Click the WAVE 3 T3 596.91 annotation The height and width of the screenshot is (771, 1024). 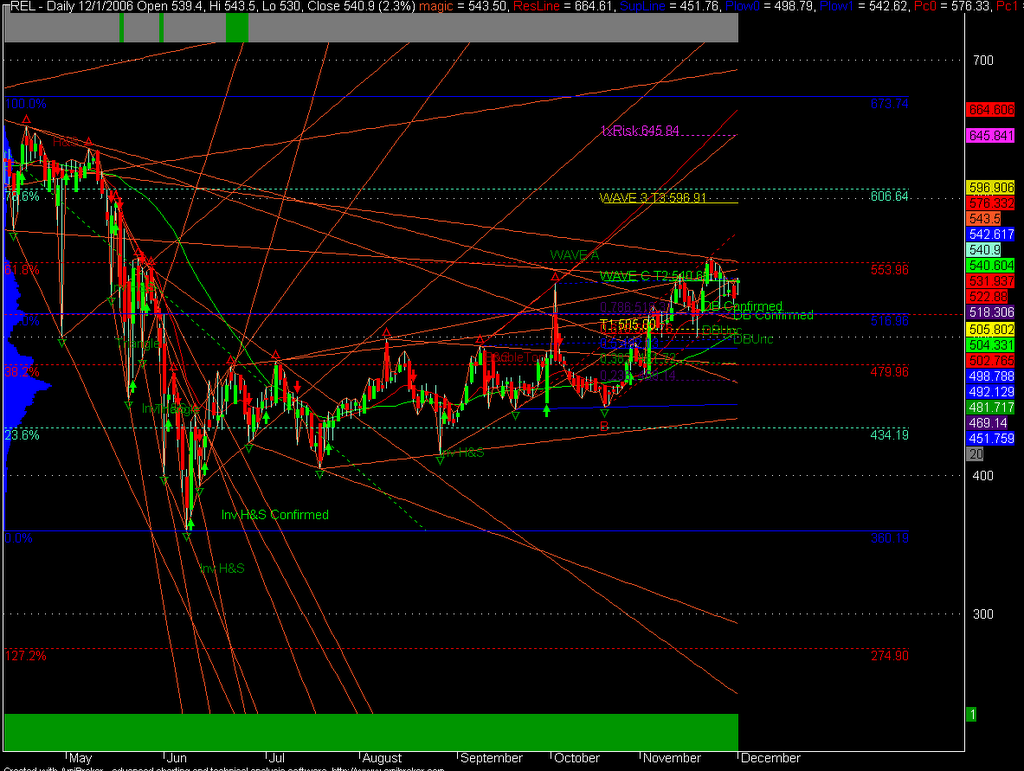[x=653, y=198]
